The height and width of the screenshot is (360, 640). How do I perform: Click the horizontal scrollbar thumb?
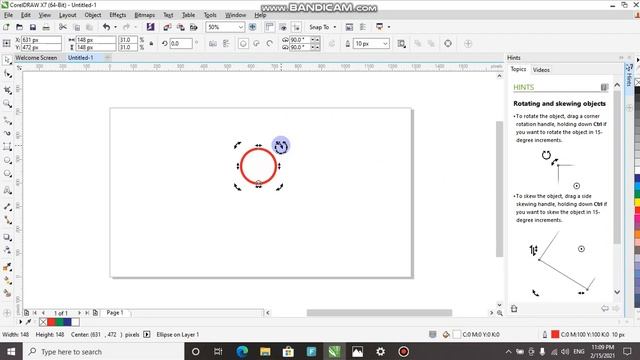click(x=379, y=313)
